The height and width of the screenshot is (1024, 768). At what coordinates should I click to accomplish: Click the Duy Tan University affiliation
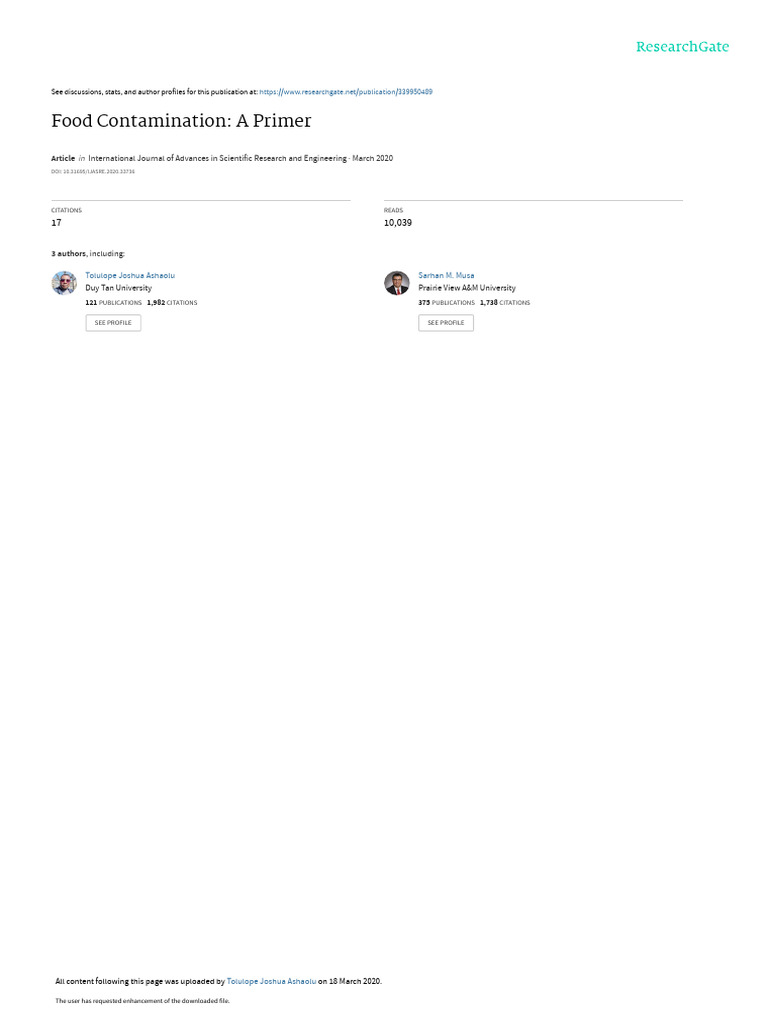pyautogui.click(x=118, y=288)
